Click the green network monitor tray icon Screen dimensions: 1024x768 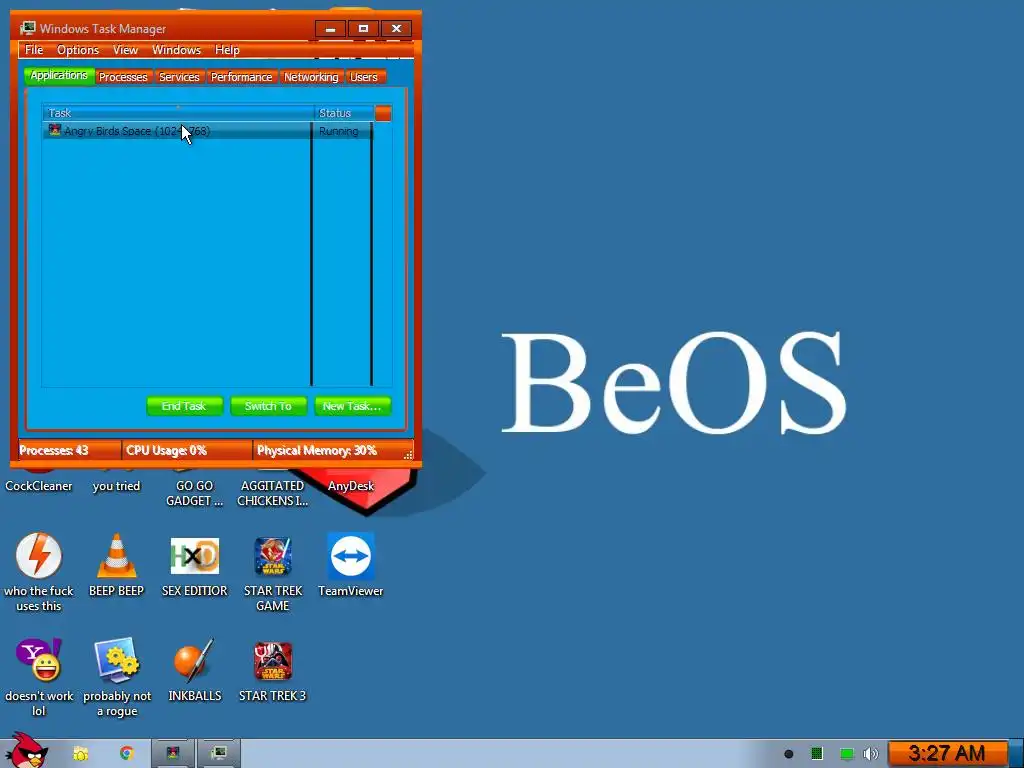pos(846,754)
